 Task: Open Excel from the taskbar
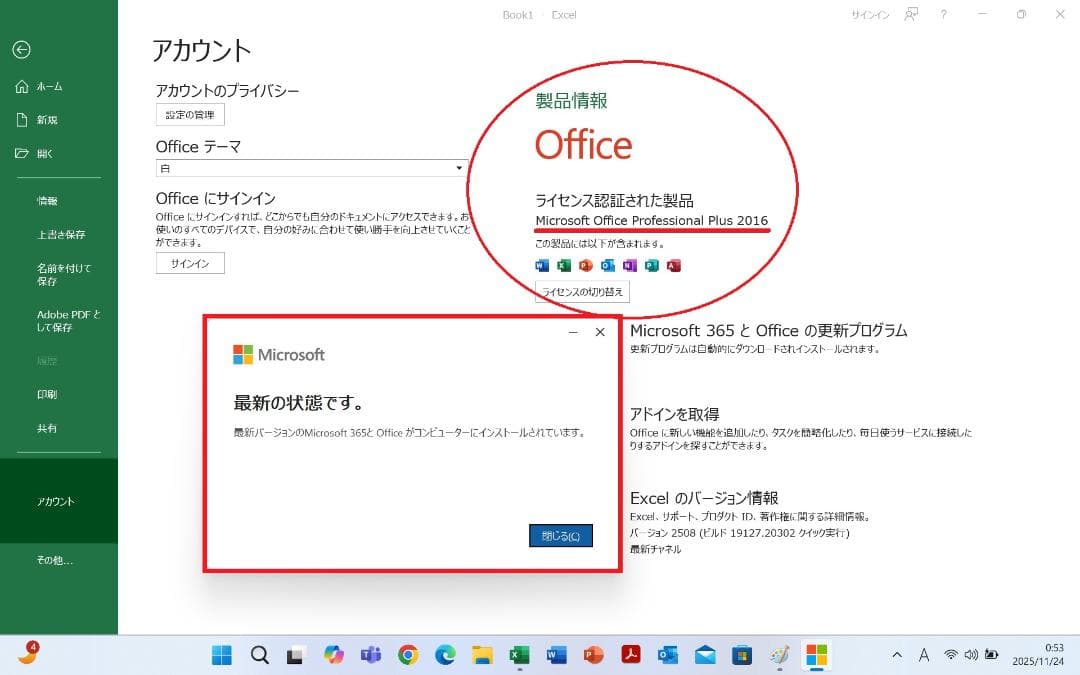(x=519, y=656)
